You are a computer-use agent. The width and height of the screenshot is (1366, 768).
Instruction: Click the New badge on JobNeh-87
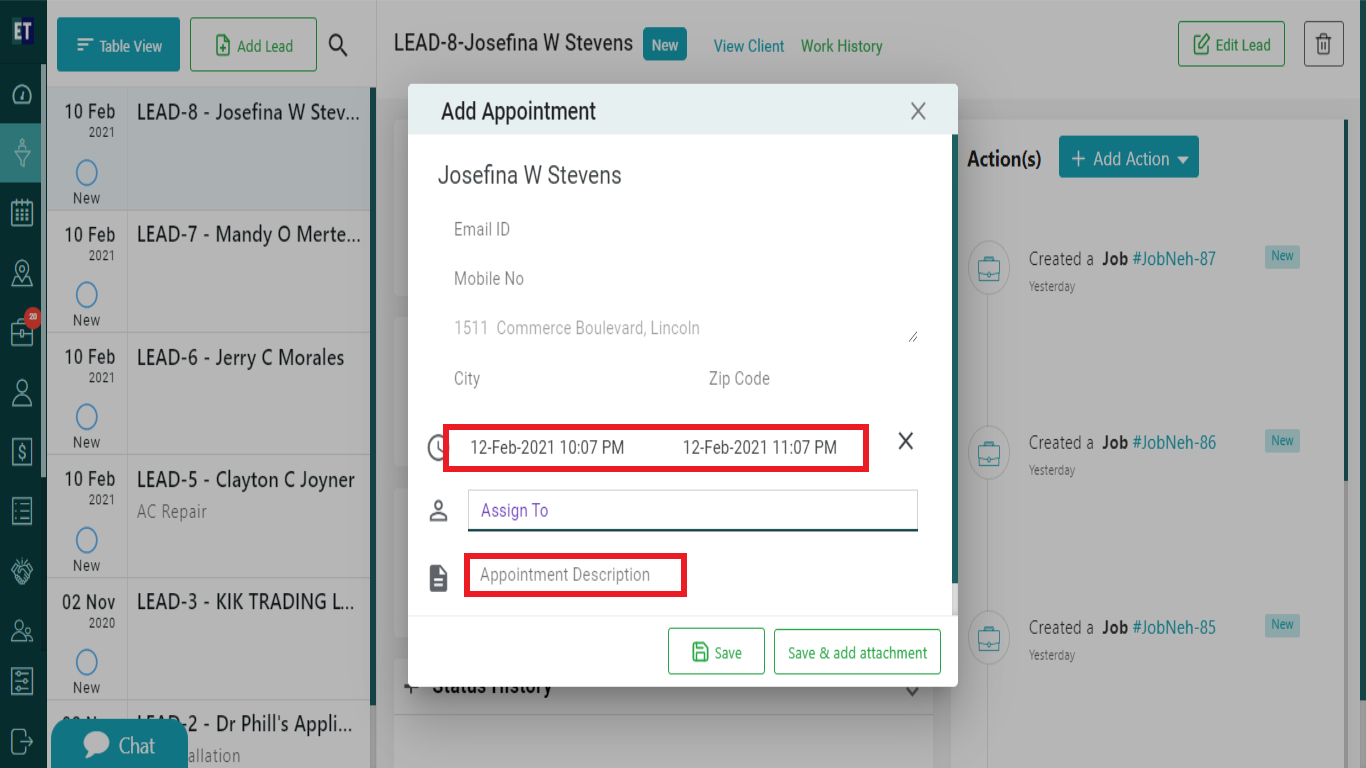pyautogui.click(x=1282, y=256)
